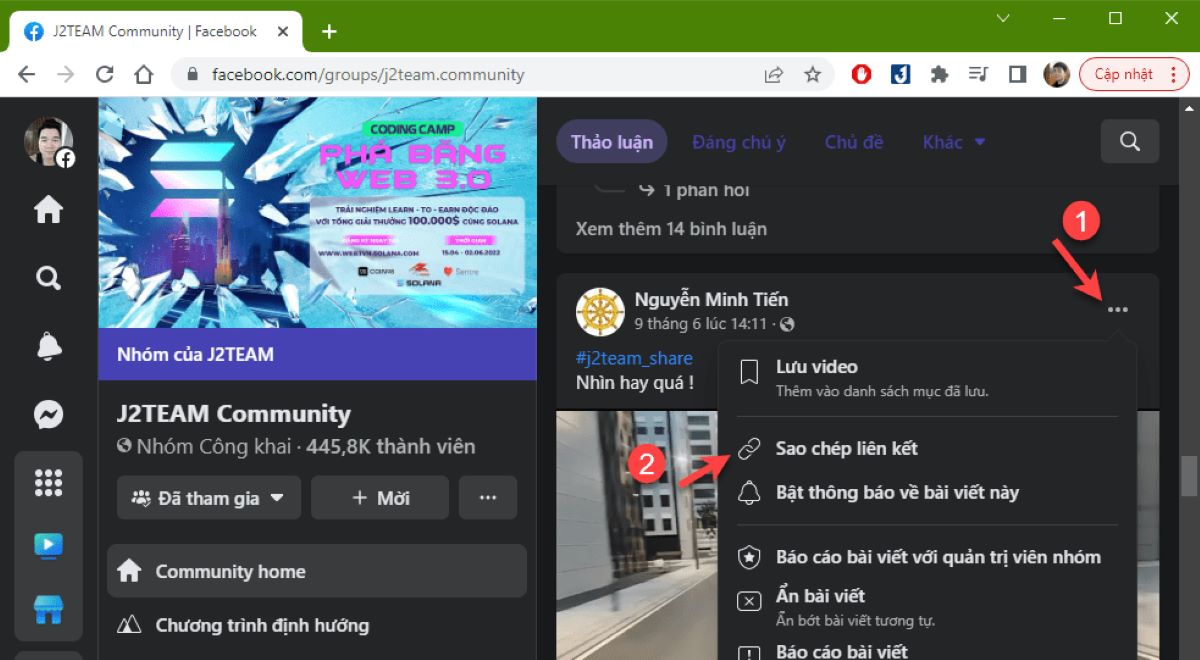Open the Chrome profile avatar
Viewport: 1200px width, 660px height.
pyautogui.click(x=1056, y=74)
